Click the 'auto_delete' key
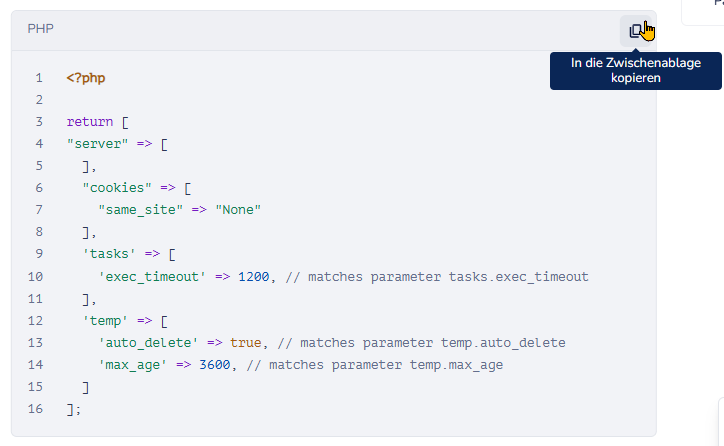This screenshot has width=724, height=446. [146, 343]
